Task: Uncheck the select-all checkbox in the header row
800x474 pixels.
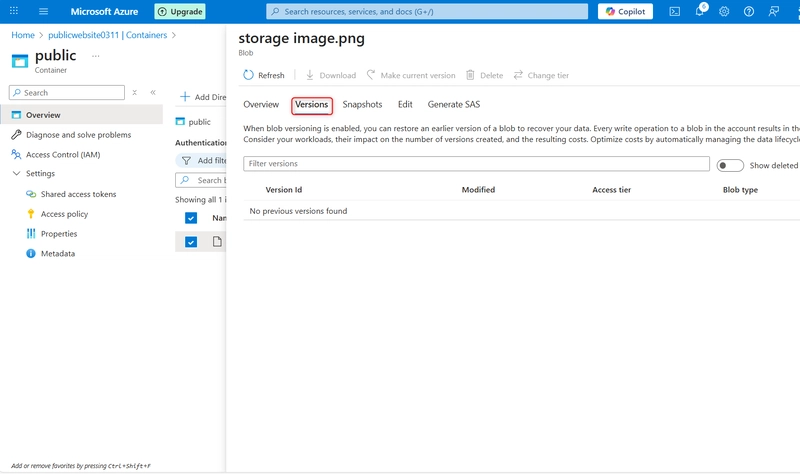Action: click(x=191, y=217)
